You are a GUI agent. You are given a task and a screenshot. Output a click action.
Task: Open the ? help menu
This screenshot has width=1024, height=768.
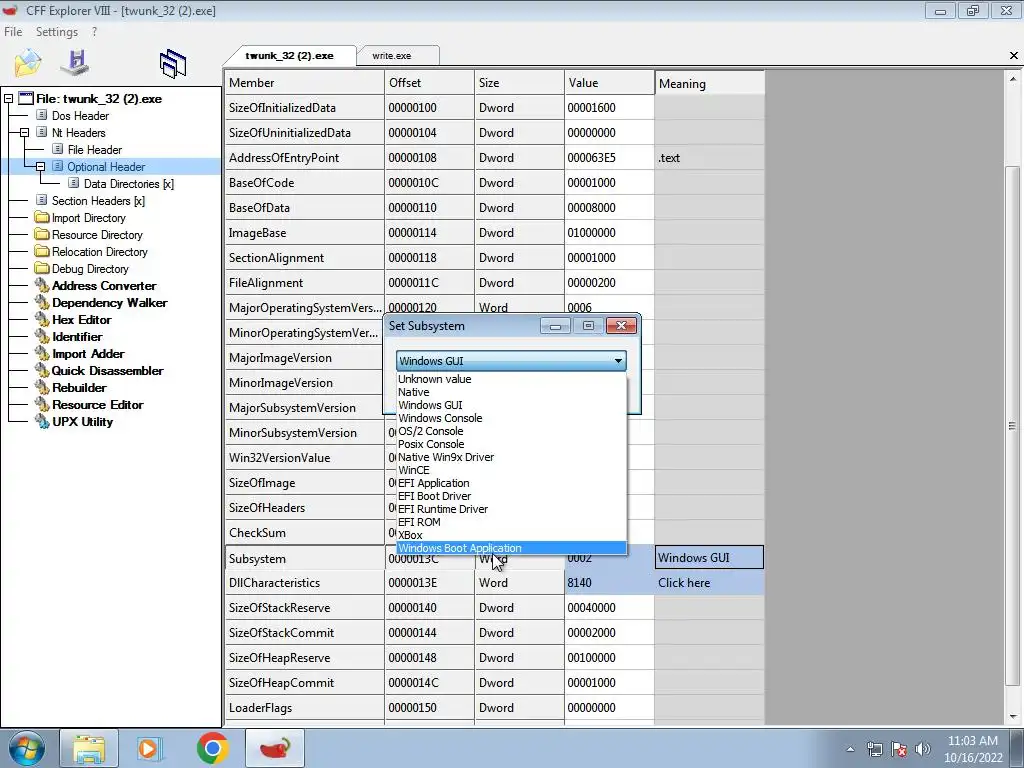[x=94, y=31]
